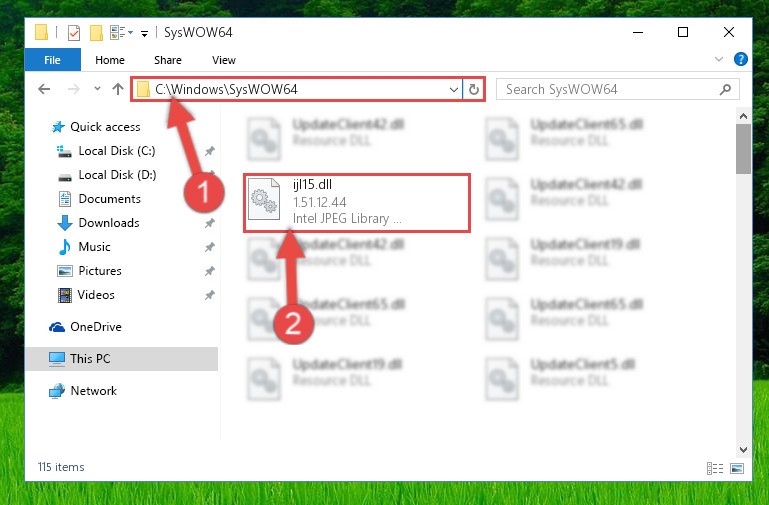The width and height of the screenshot is (769, 505).
Task: Switch to large icons view layout
Action: click(737, 467)
